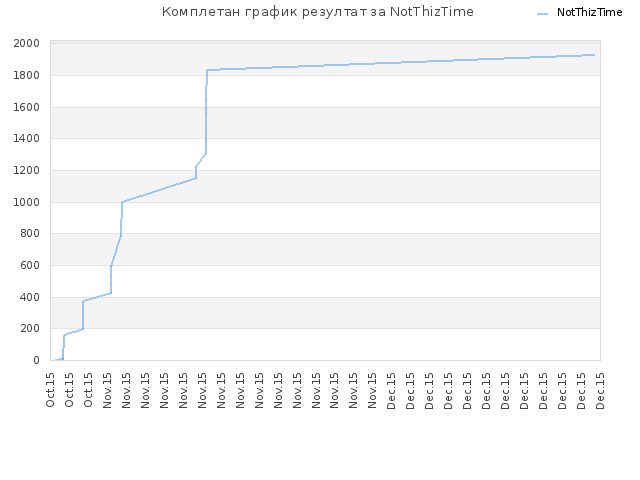This screenshot has width=640, height=480.
Task: Click the 200 y-axis label
Action: [x=30, y=328]
